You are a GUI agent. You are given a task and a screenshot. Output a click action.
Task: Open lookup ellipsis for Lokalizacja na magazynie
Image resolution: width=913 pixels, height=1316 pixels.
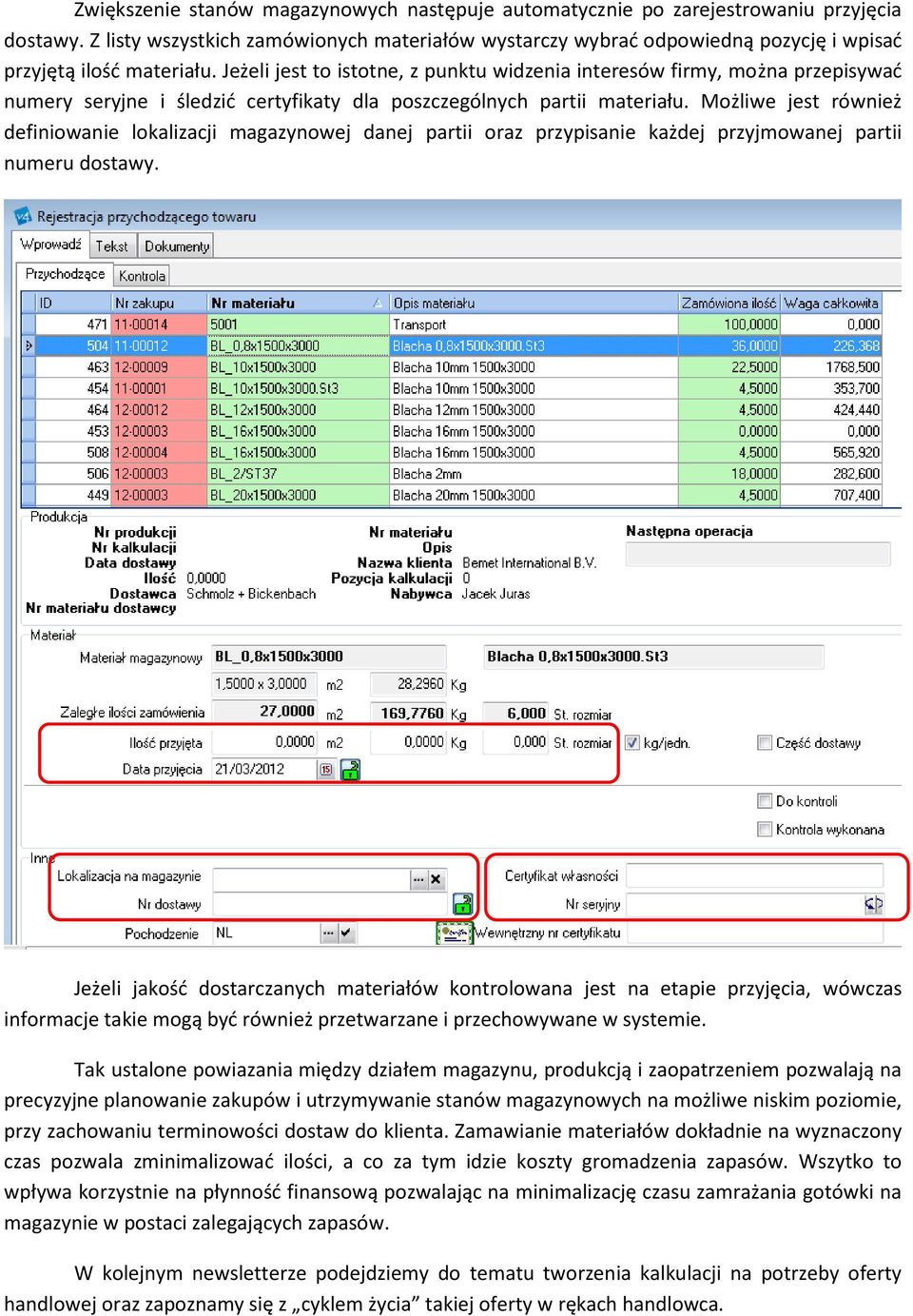418,879
